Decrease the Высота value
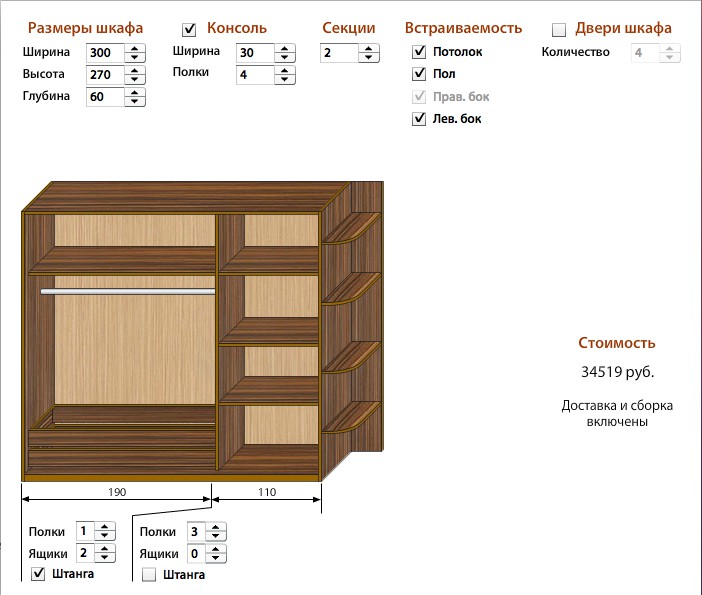702x595 pixels. tap(134, 79)
